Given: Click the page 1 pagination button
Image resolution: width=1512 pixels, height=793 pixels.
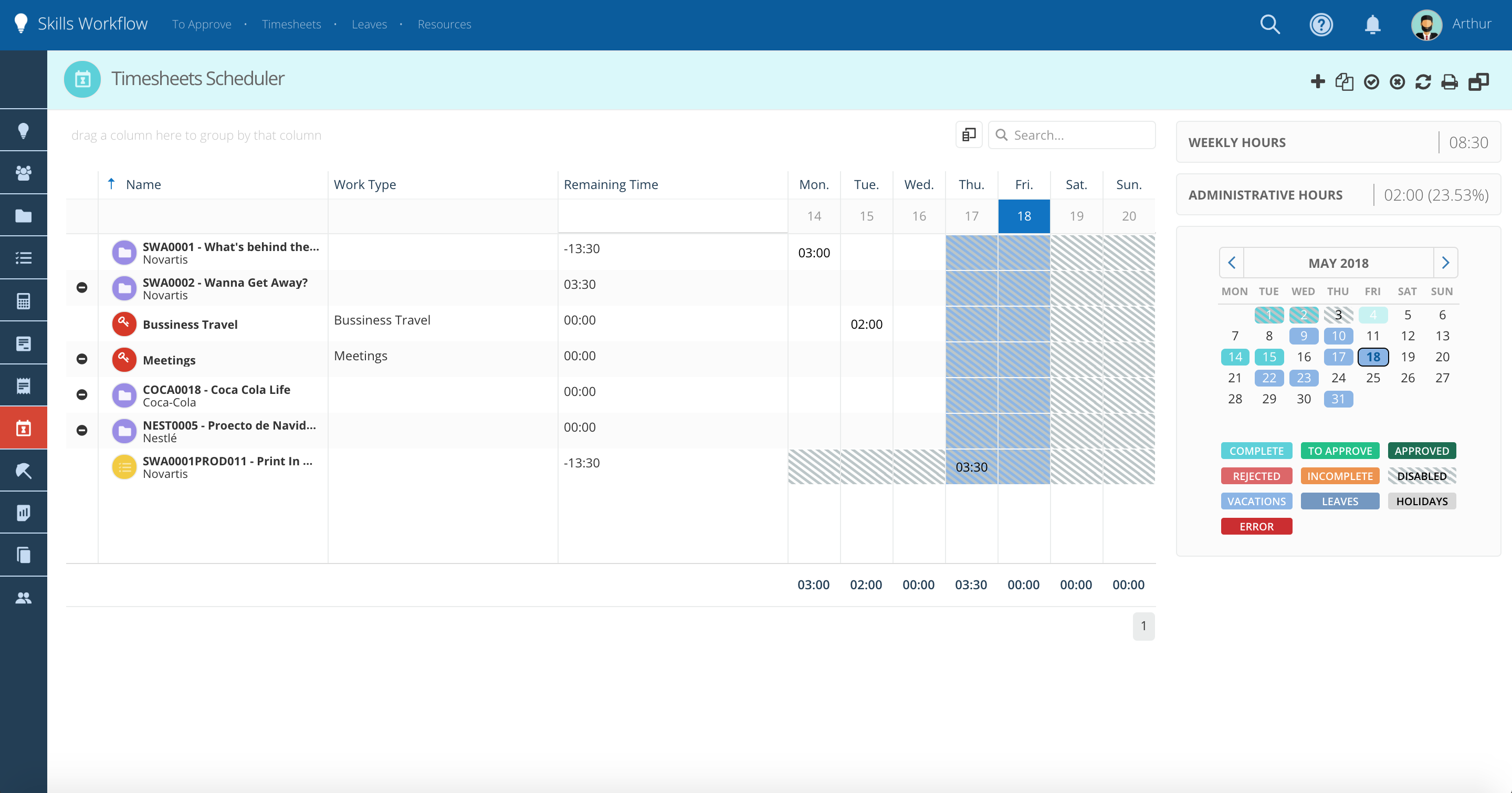Looking at the screenshot, I should (1143, 627).
